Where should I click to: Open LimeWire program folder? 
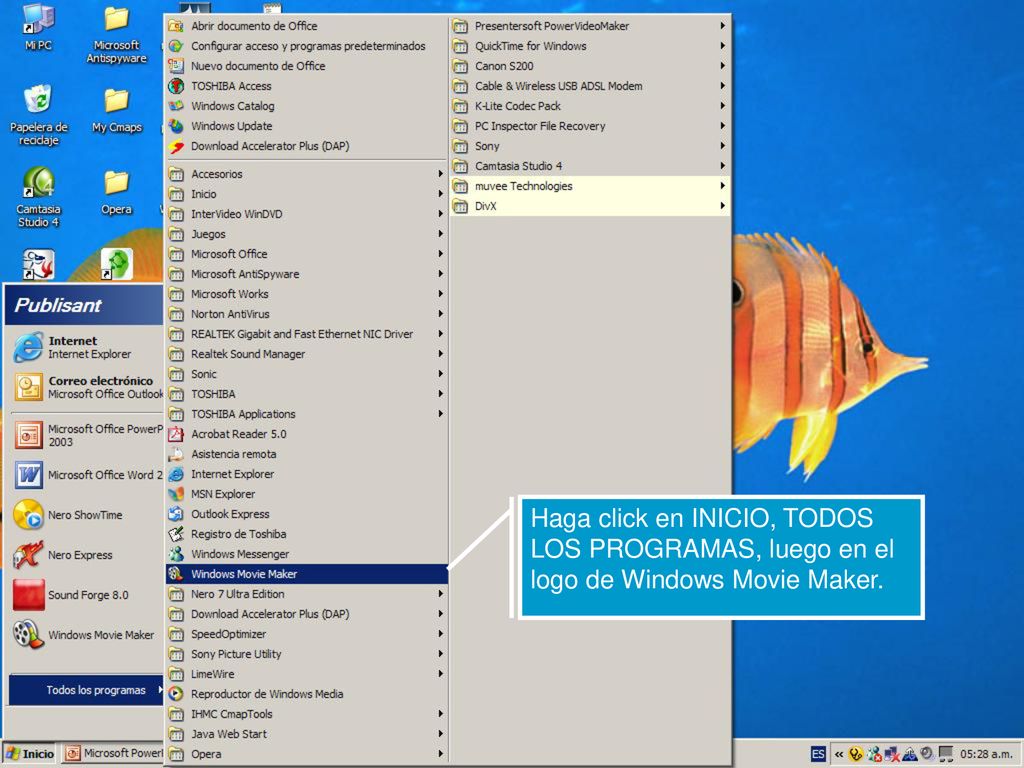click(306, 674)
